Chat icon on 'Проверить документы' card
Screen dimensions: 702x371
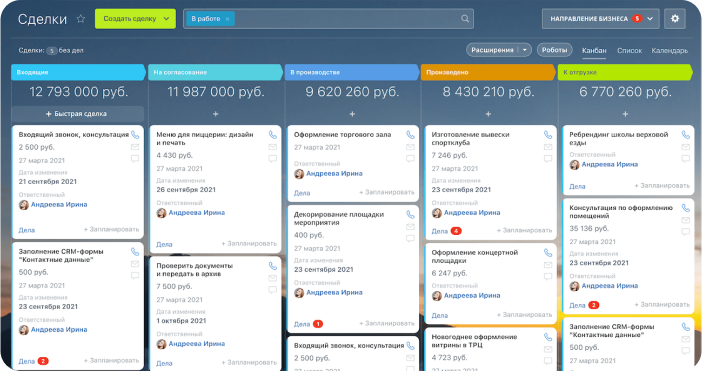pos(272,290)
